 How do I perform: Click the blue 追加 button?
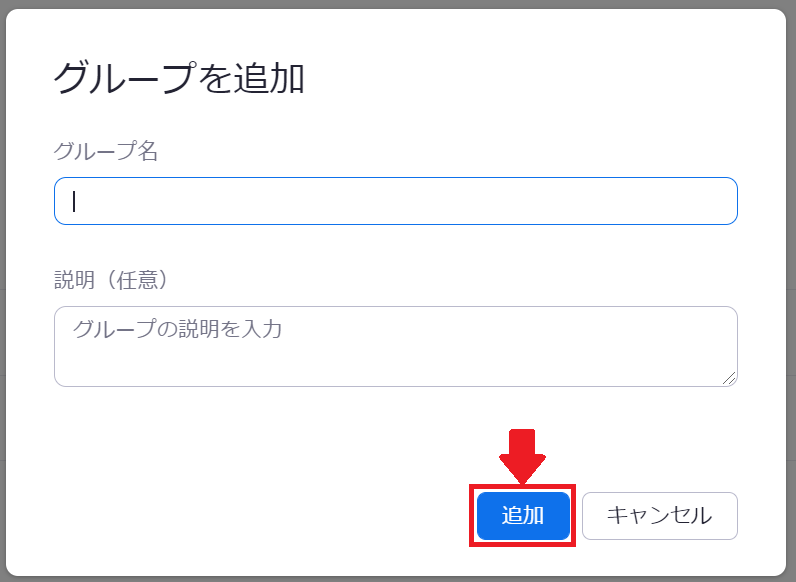point(523,515)
